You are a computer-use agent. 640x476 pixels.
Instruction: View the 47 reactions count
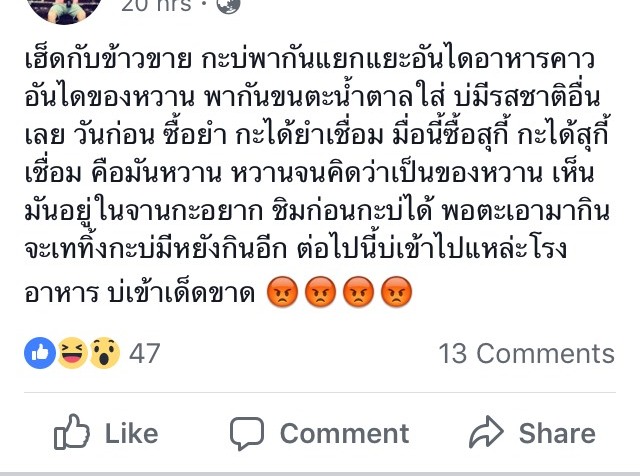pyautogui.click(x=144, y=354)
